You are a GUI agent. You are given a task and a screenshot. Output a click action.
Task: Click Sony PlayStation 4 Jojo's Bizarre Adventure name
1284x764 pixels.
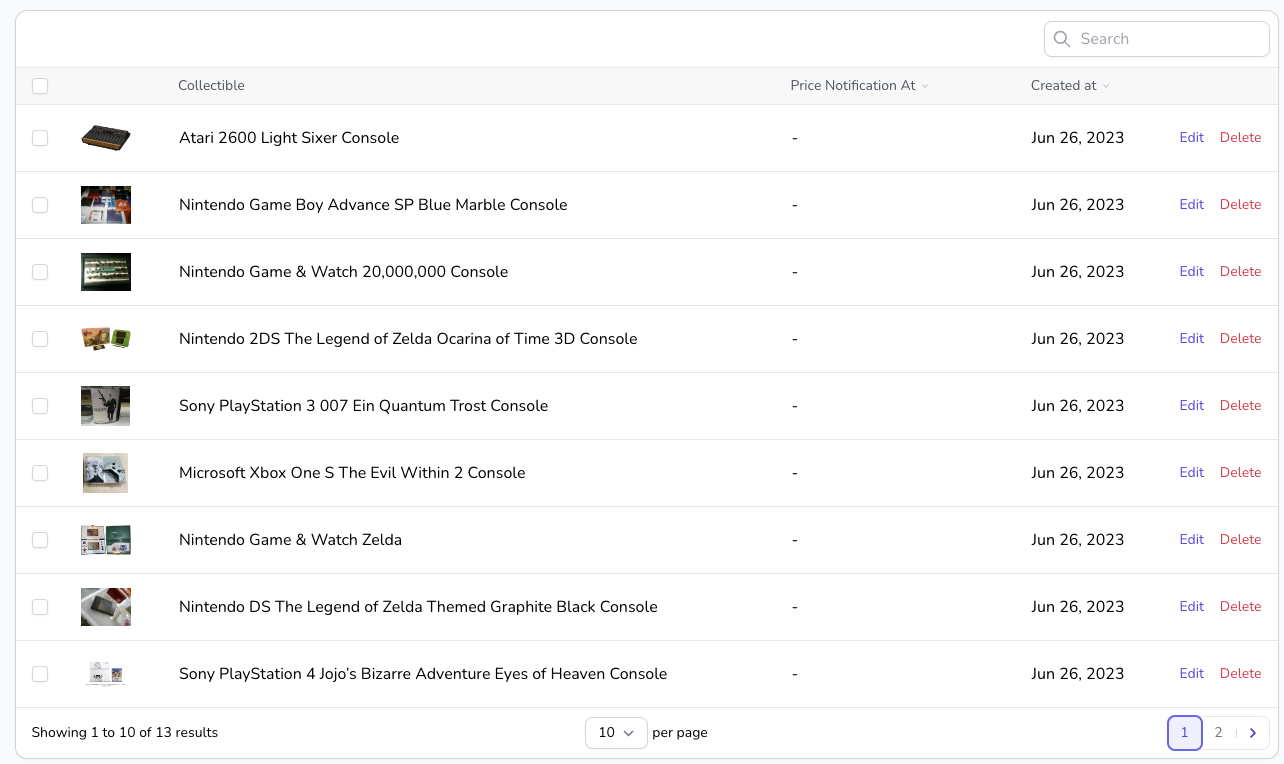(x=423, y=674)
